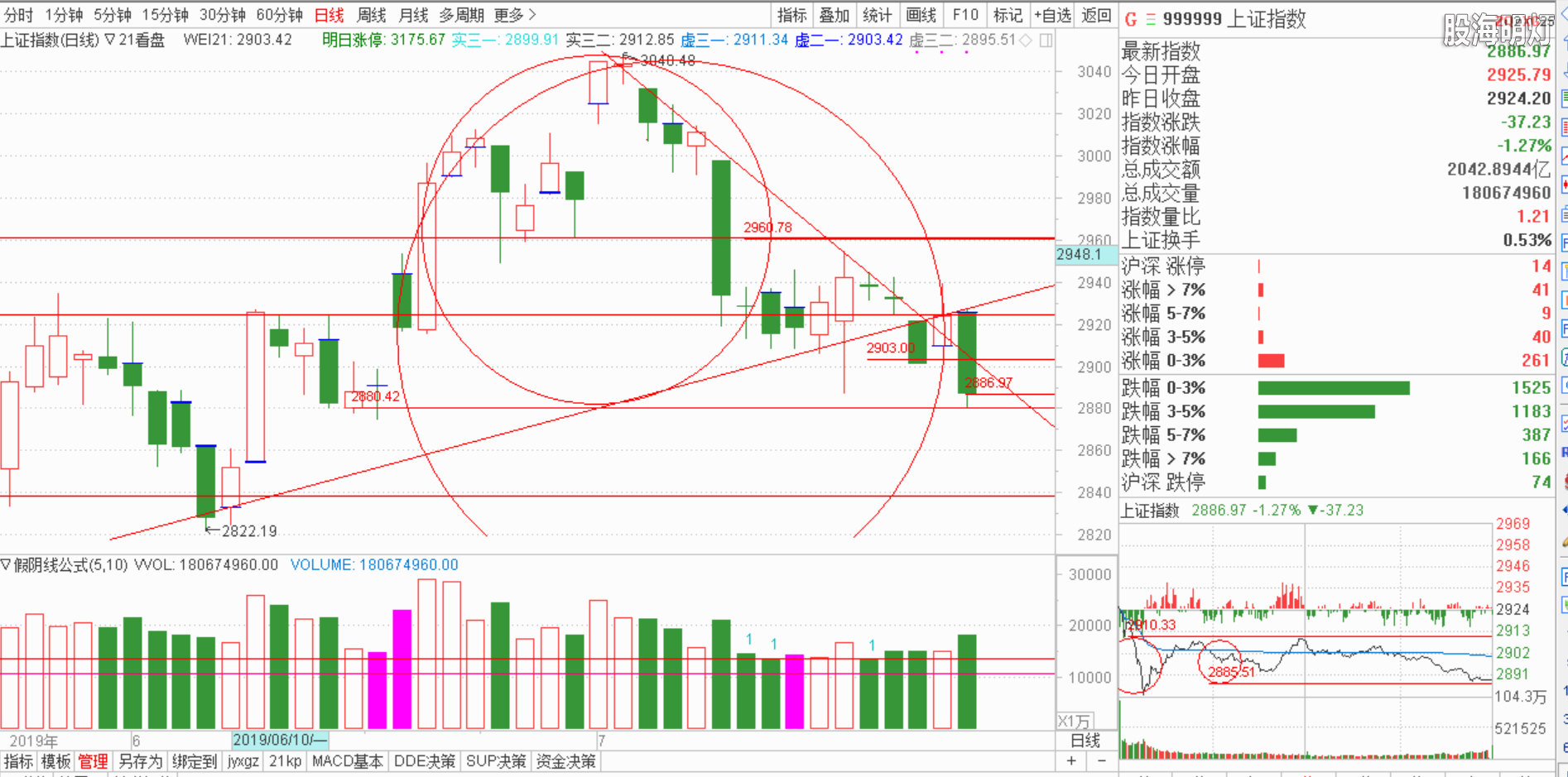Toggle the 叠加 overlay option

click(834, 15)
